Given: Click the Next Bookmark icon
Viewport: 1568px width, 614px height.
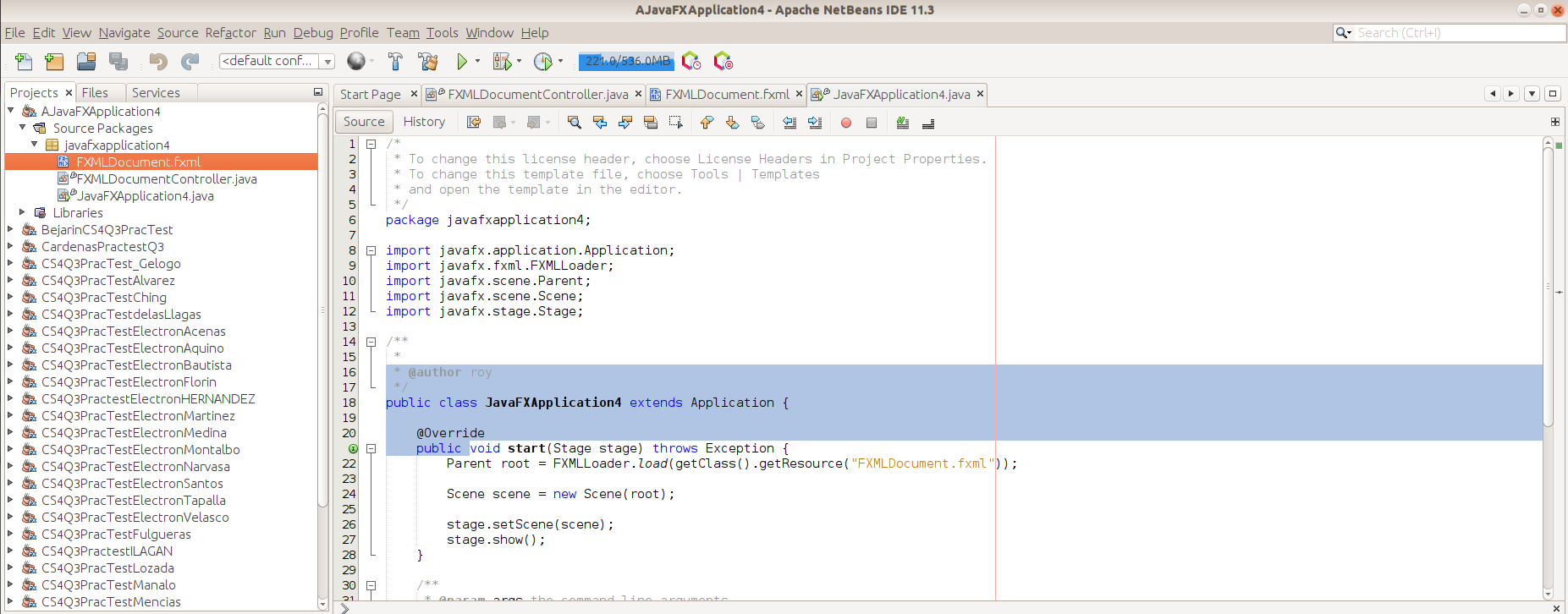Looking at the screenshot, I should (733, 123).
